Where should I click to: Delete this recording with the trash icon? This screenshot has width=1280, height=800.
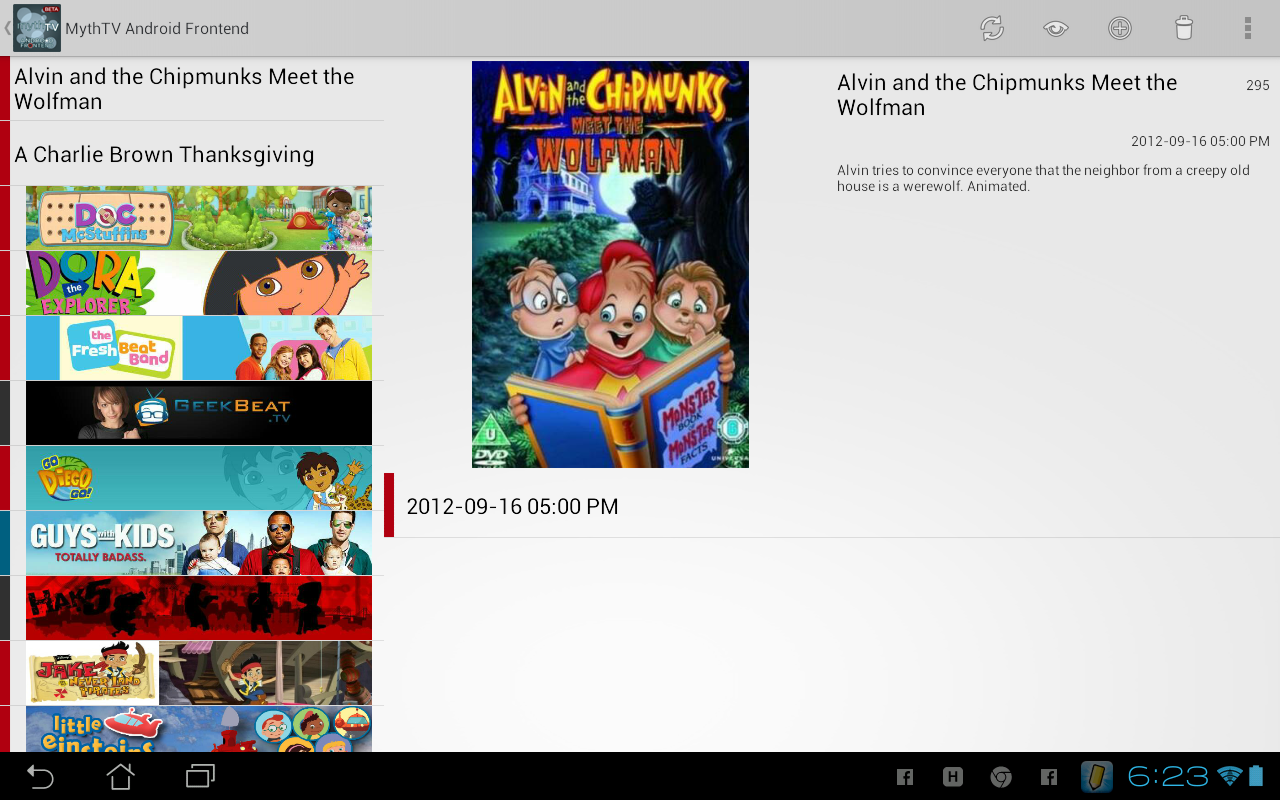point(1184,28)
